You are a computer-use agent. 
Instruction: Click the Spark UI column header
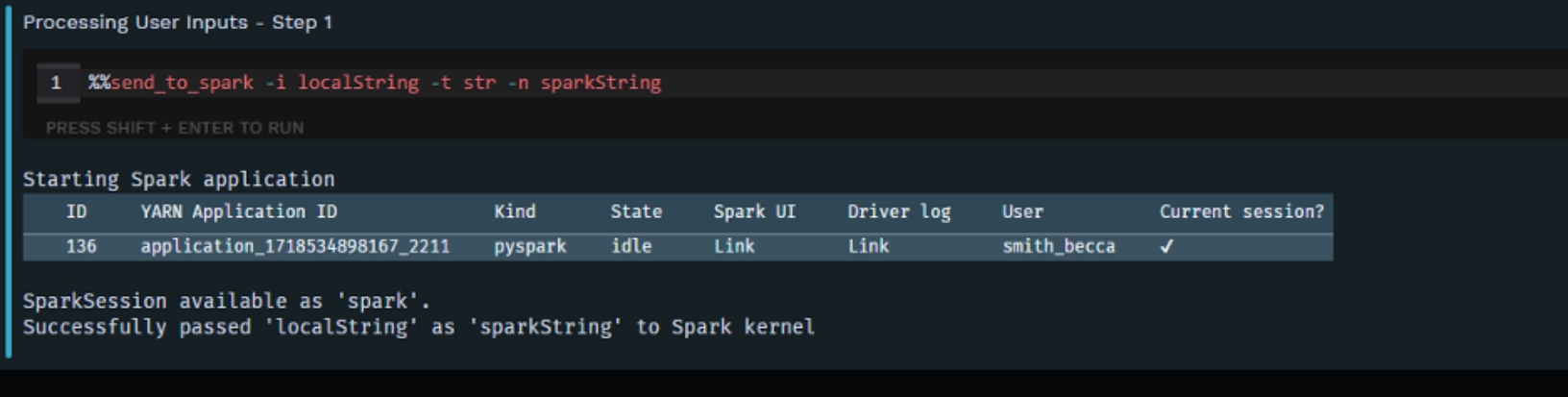point(754,211)
